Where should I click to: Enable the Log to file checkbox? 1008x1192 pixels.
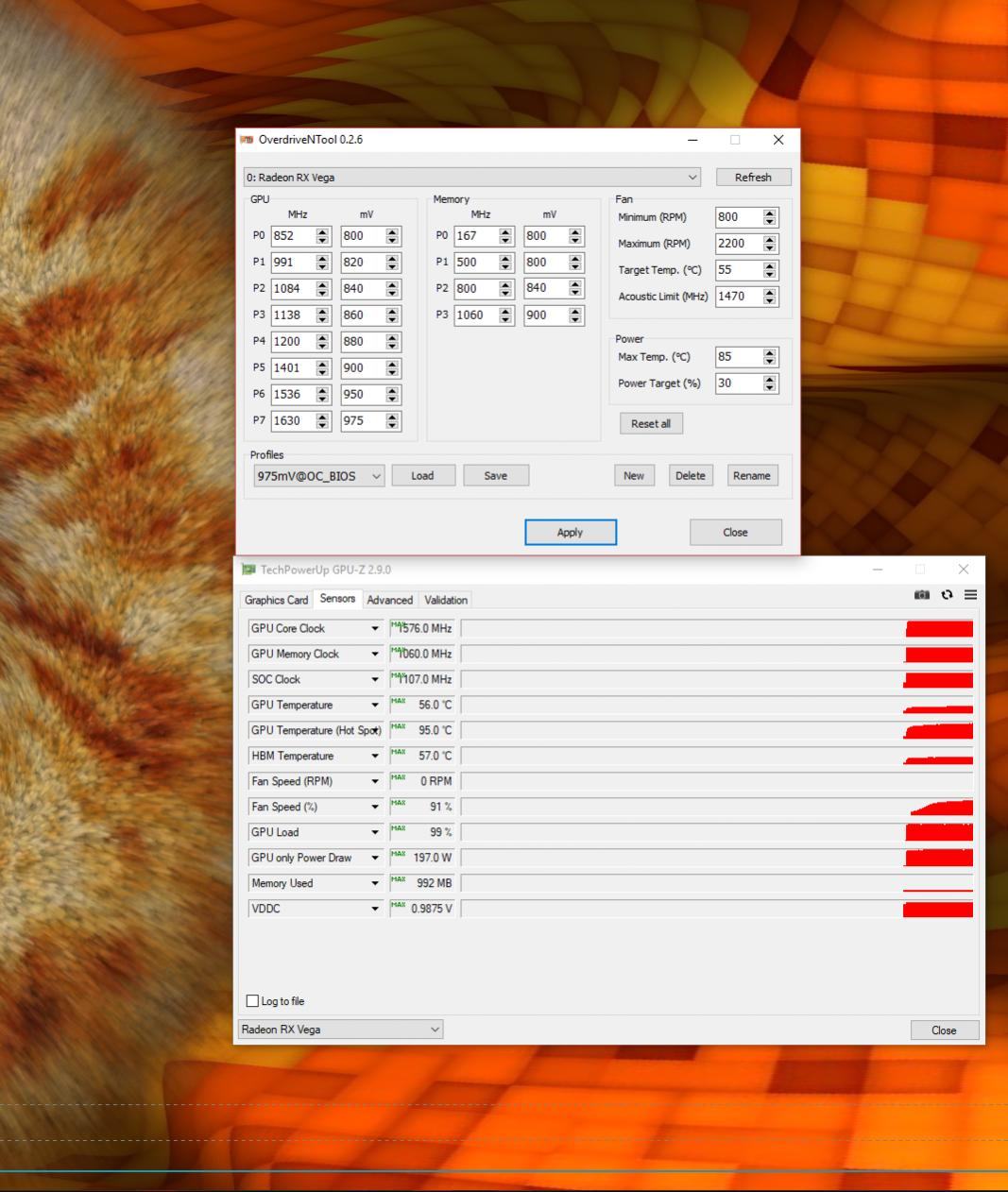click(x=252, y=1001)
